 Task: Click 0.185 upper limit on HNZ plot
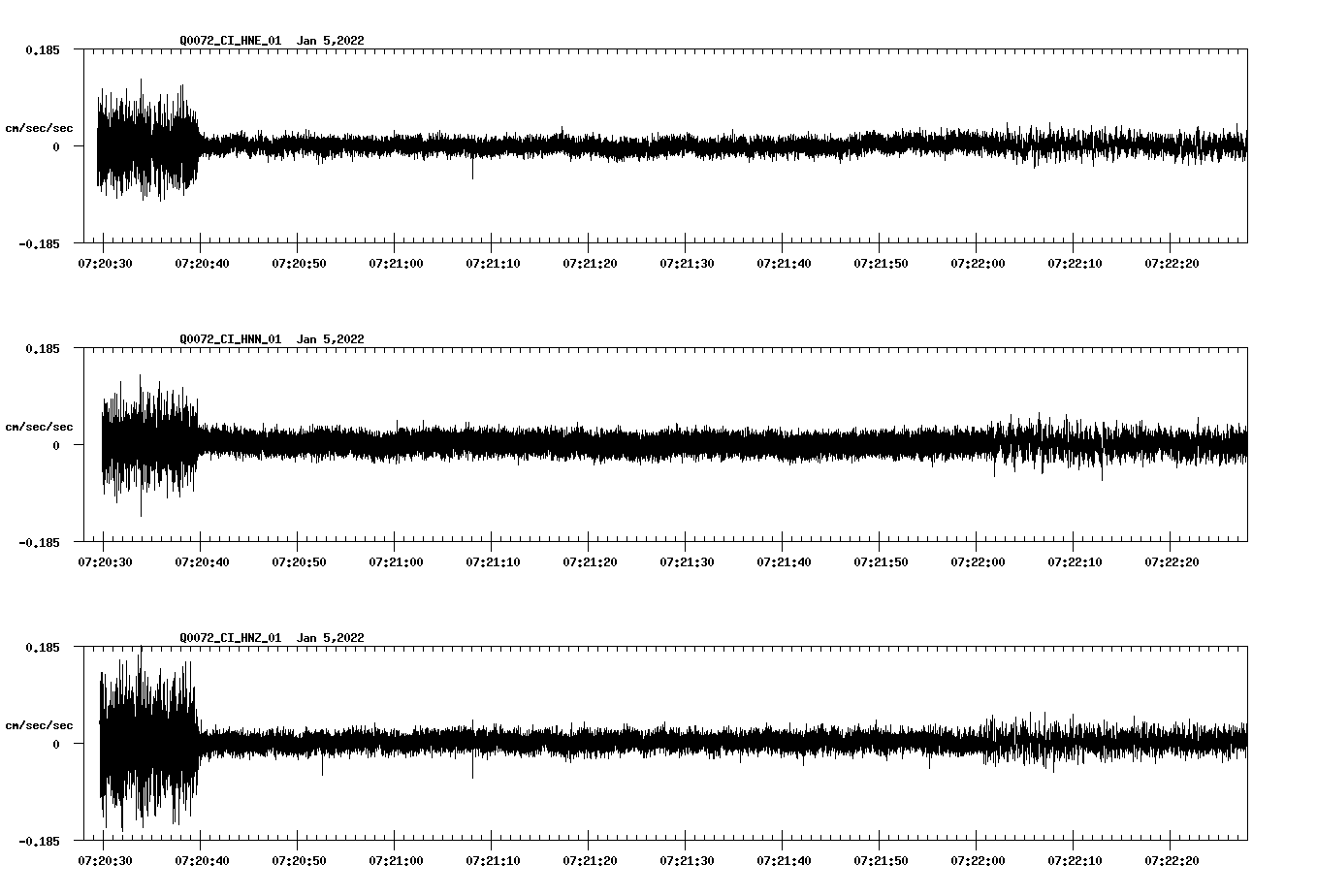click(x=42, y=647)
